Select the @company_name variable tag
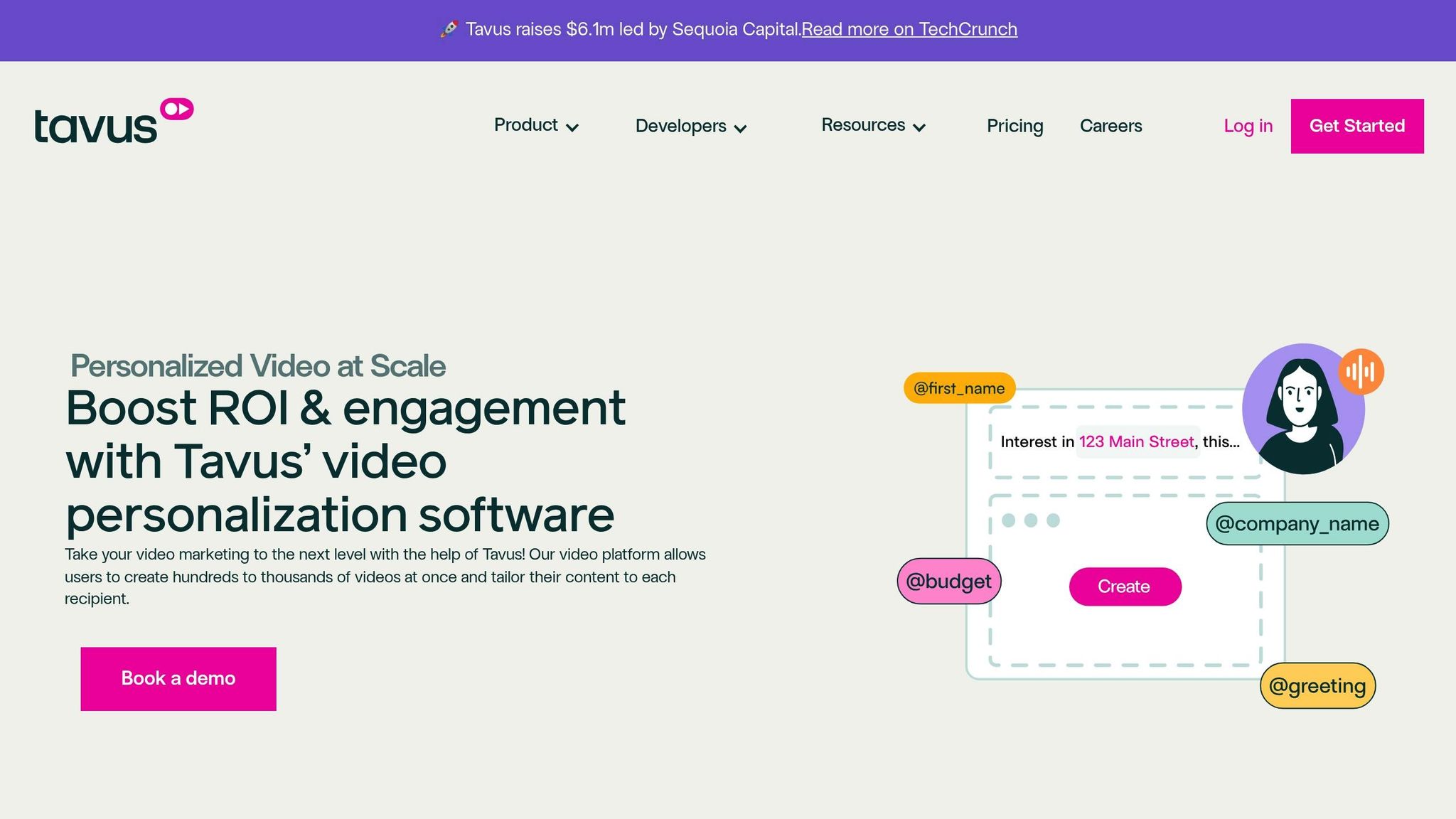1456x819 pixels. click(1297, 524)
